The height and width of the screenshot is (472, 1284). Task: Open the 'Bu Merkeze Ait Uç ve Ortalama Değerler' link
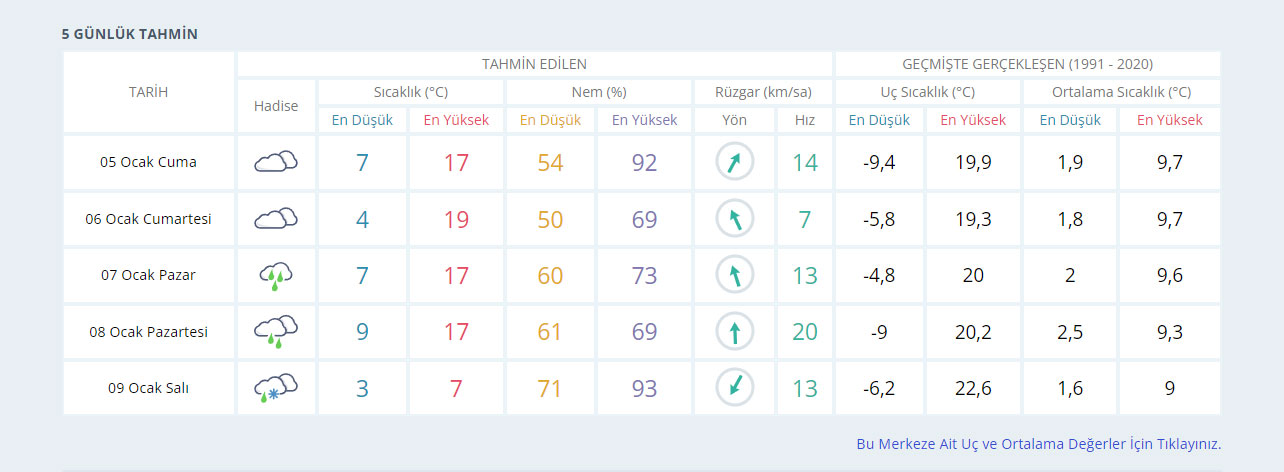coord(1038,444)
